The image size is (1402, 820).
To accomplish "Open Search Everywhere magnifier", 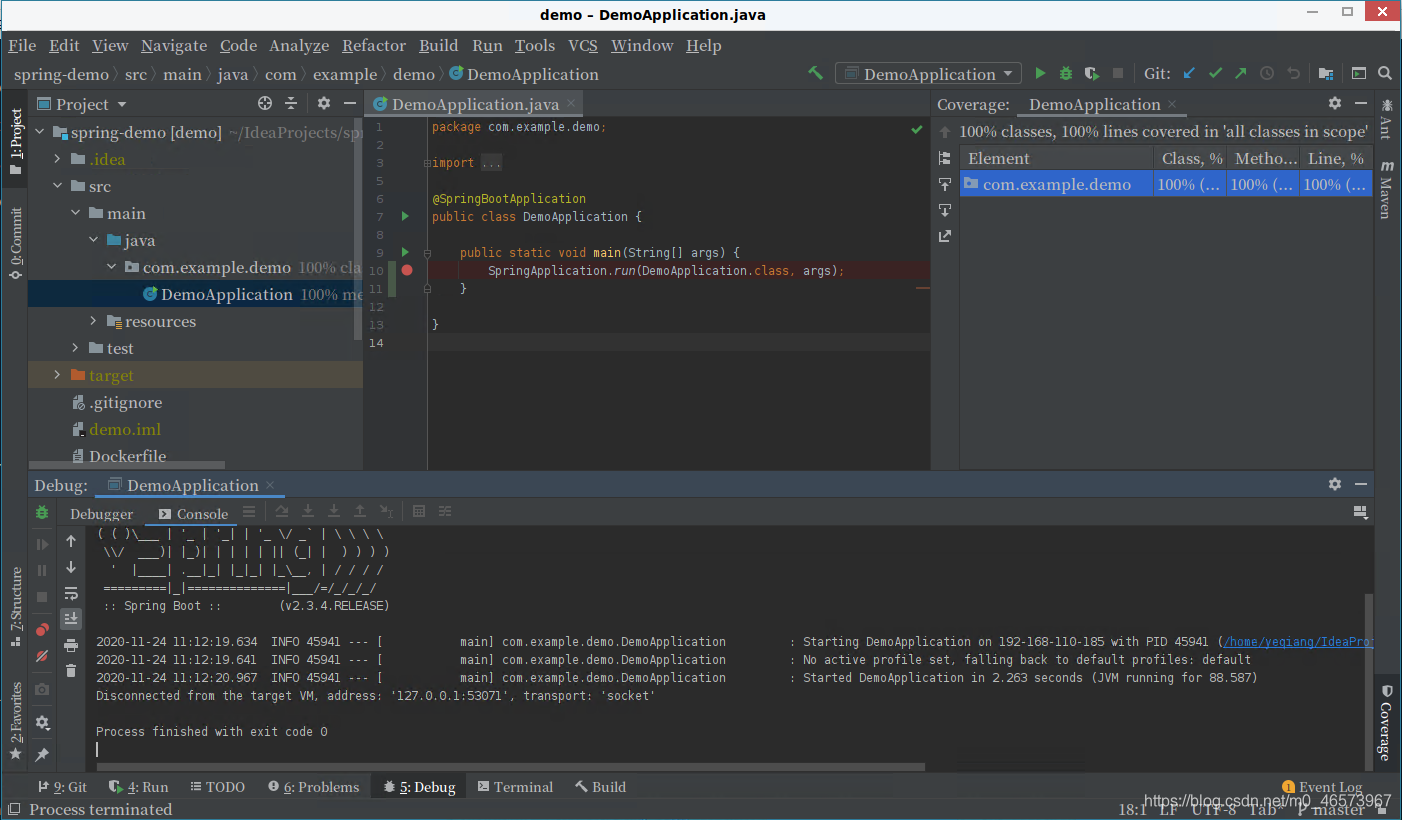I will coord(1385,73).
